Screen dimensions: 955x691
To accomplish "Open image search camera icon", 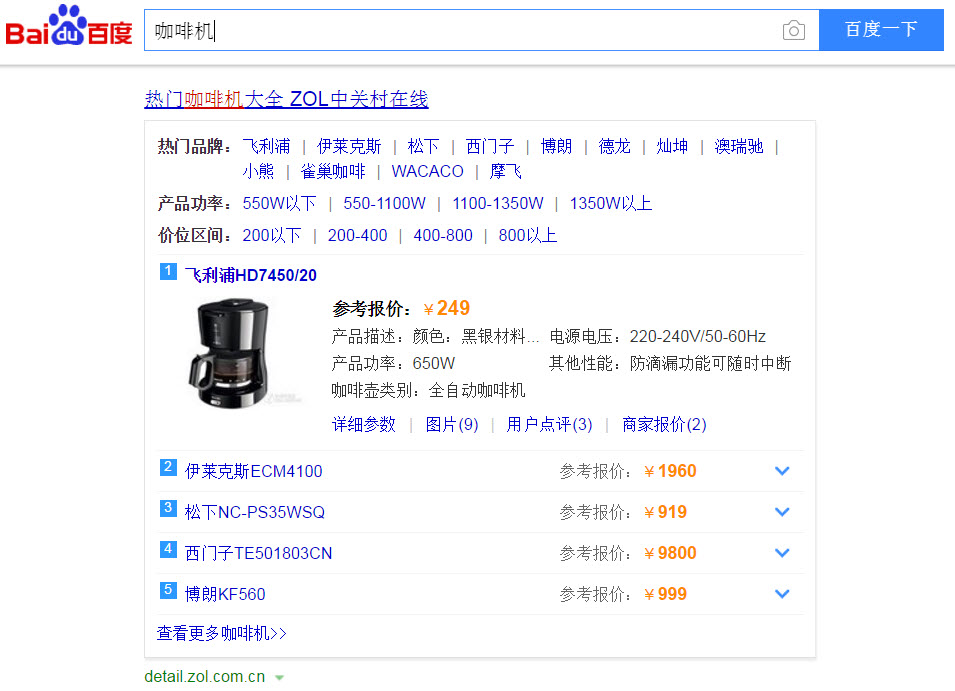I will click(x=793, y=30).
